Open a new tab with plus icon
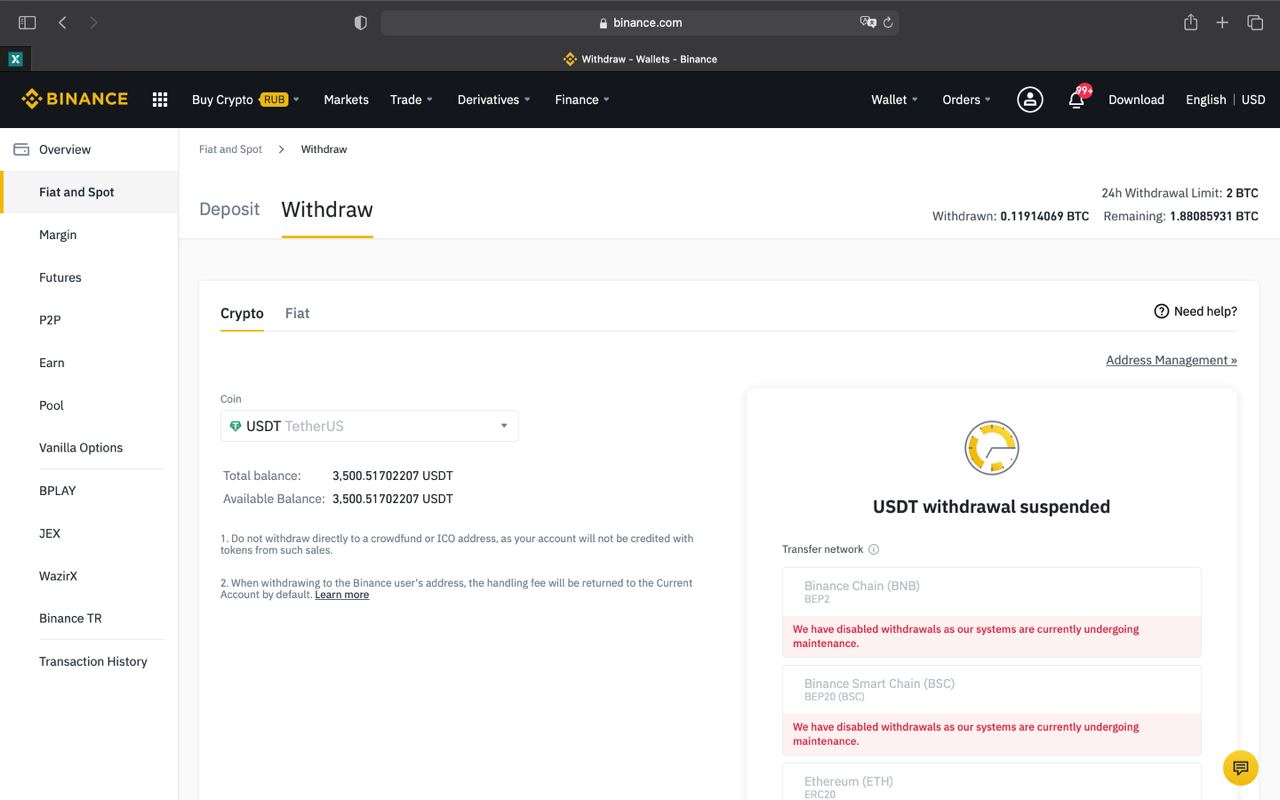 coord(1222,22)
